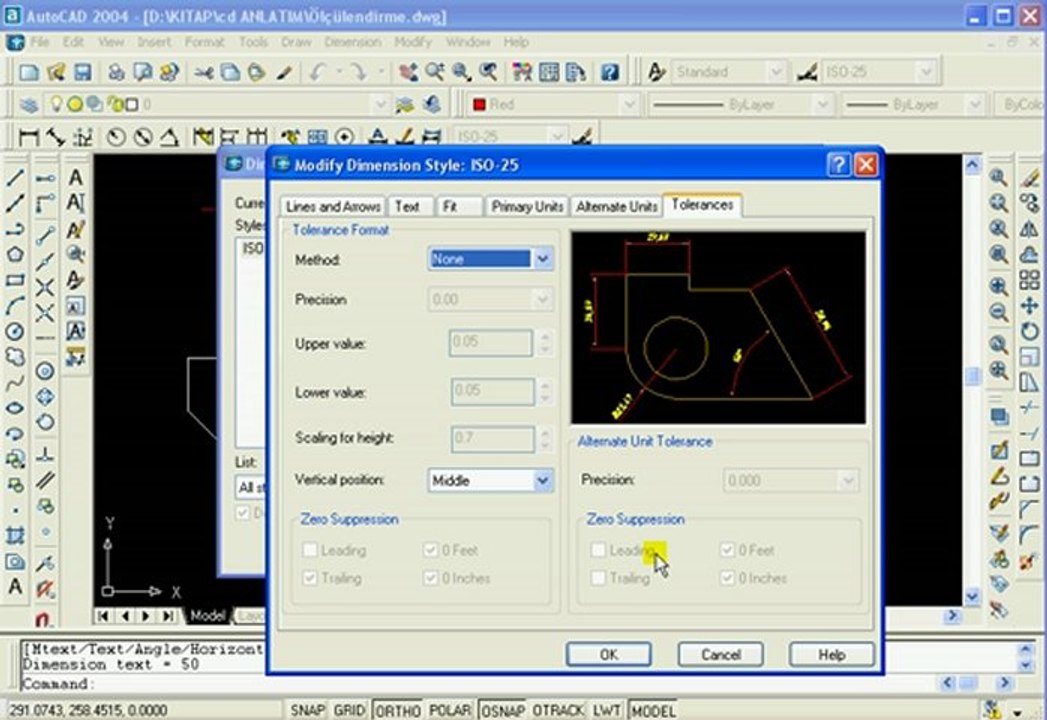Toggle SNAP mode in status bar
This screenshot has height=720, width=1047.
pos(307,710)
